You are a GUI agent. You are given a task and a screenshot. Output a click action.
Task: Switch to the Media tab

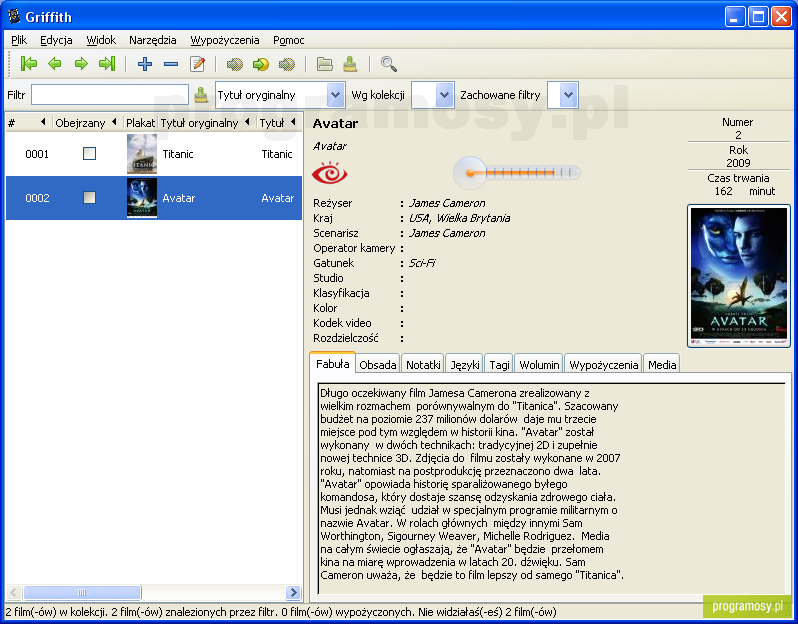(662, 365)
